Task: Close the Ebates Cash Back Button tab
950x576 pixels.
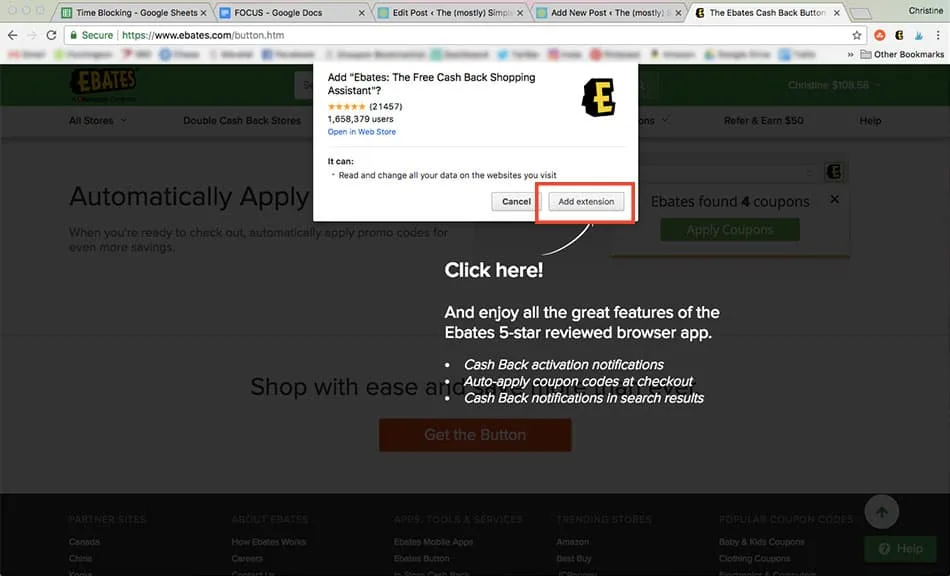Action: (x=837, y=13)
